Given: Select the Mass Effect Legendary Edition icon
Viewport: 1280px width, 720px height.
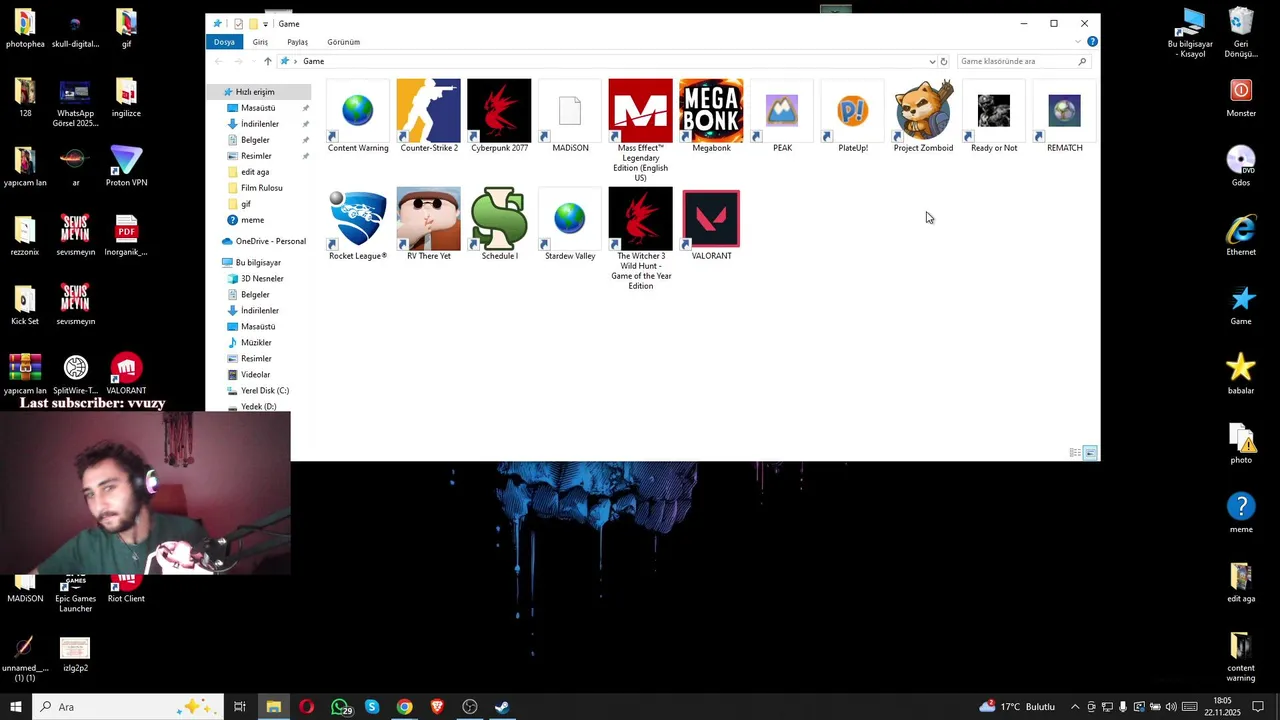Looking at the screenshot, I should (640, 130).
